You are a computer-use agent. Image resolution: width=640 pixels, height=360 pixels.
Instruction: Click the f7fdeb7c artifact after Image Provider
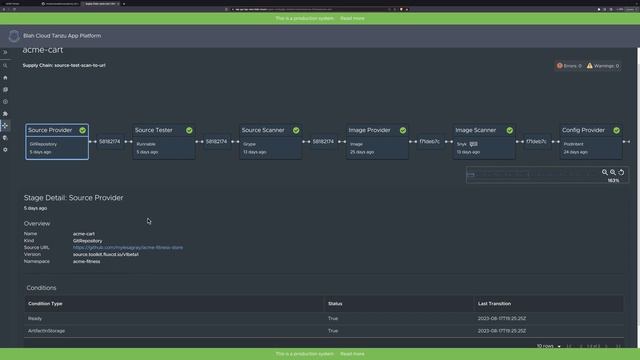430,142
